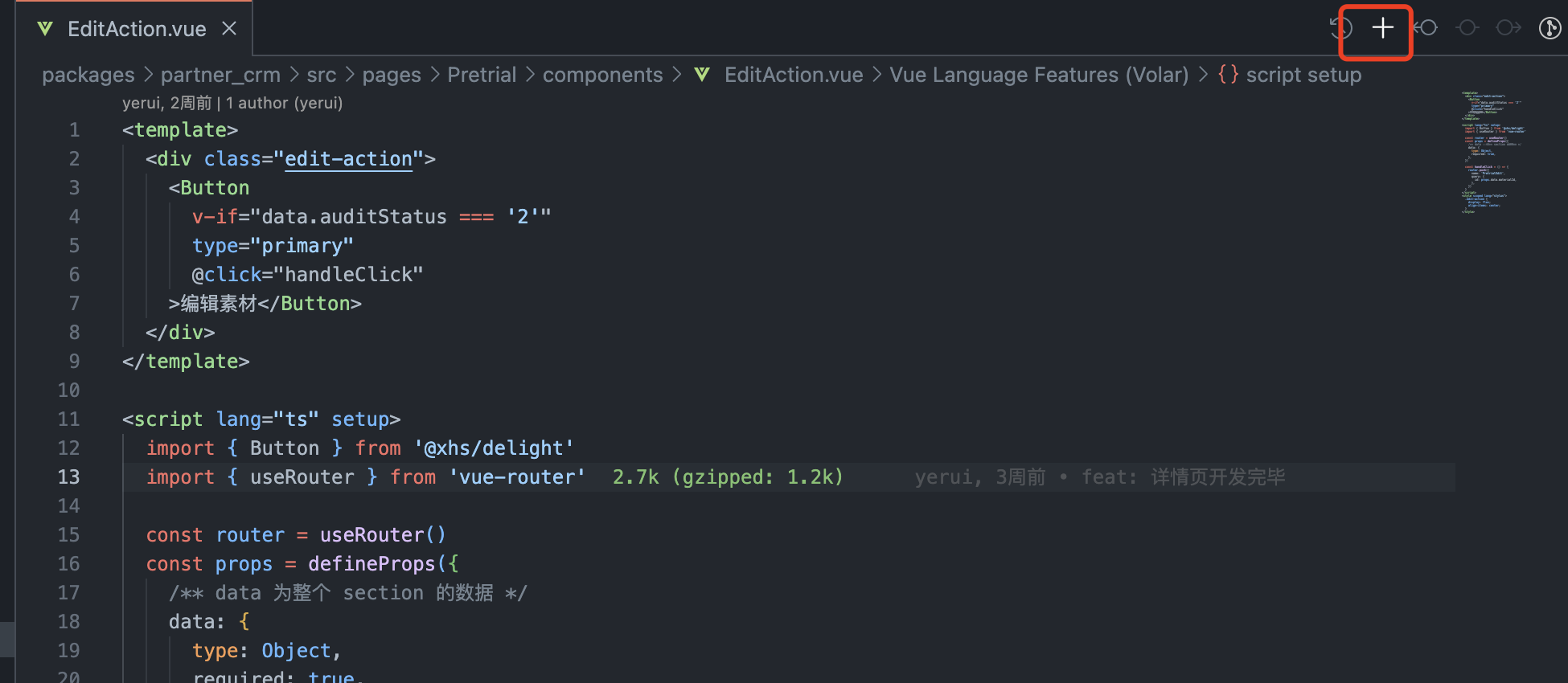Click line number 11 in the gutter
The width and height of the screenshot is (1568, 683).
point(68,419)
